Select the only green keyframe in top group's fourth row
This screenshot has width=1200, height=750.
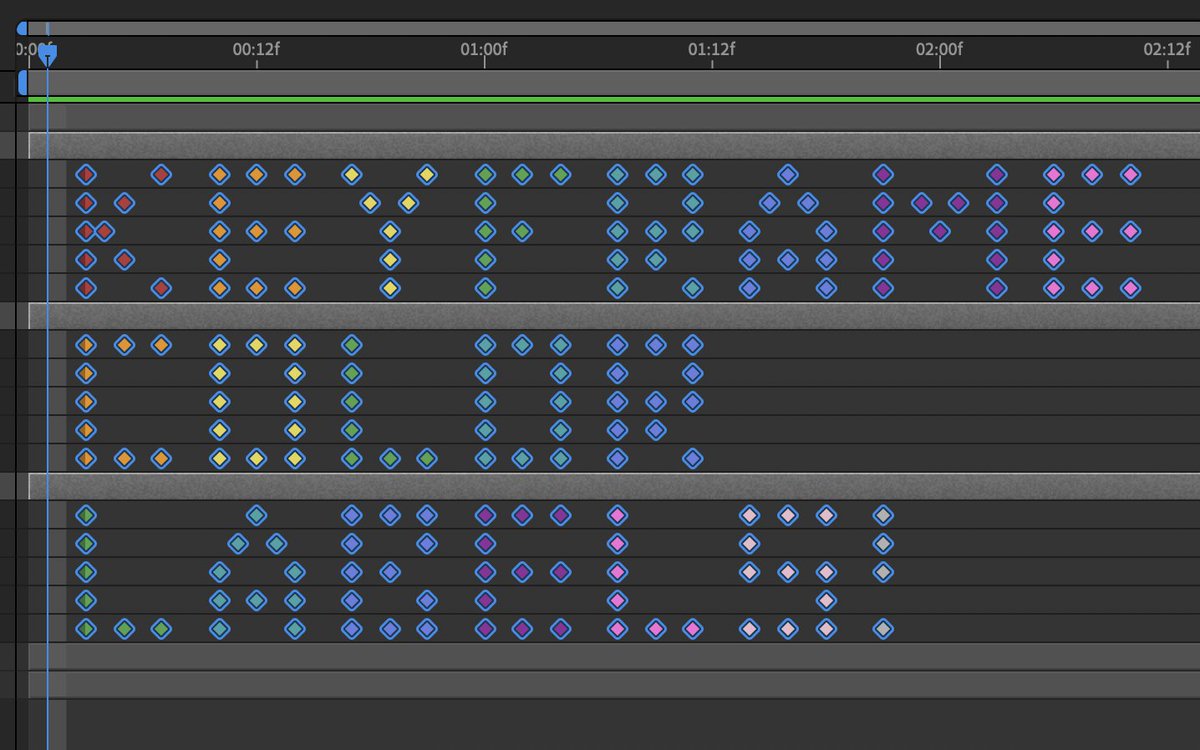485,260
